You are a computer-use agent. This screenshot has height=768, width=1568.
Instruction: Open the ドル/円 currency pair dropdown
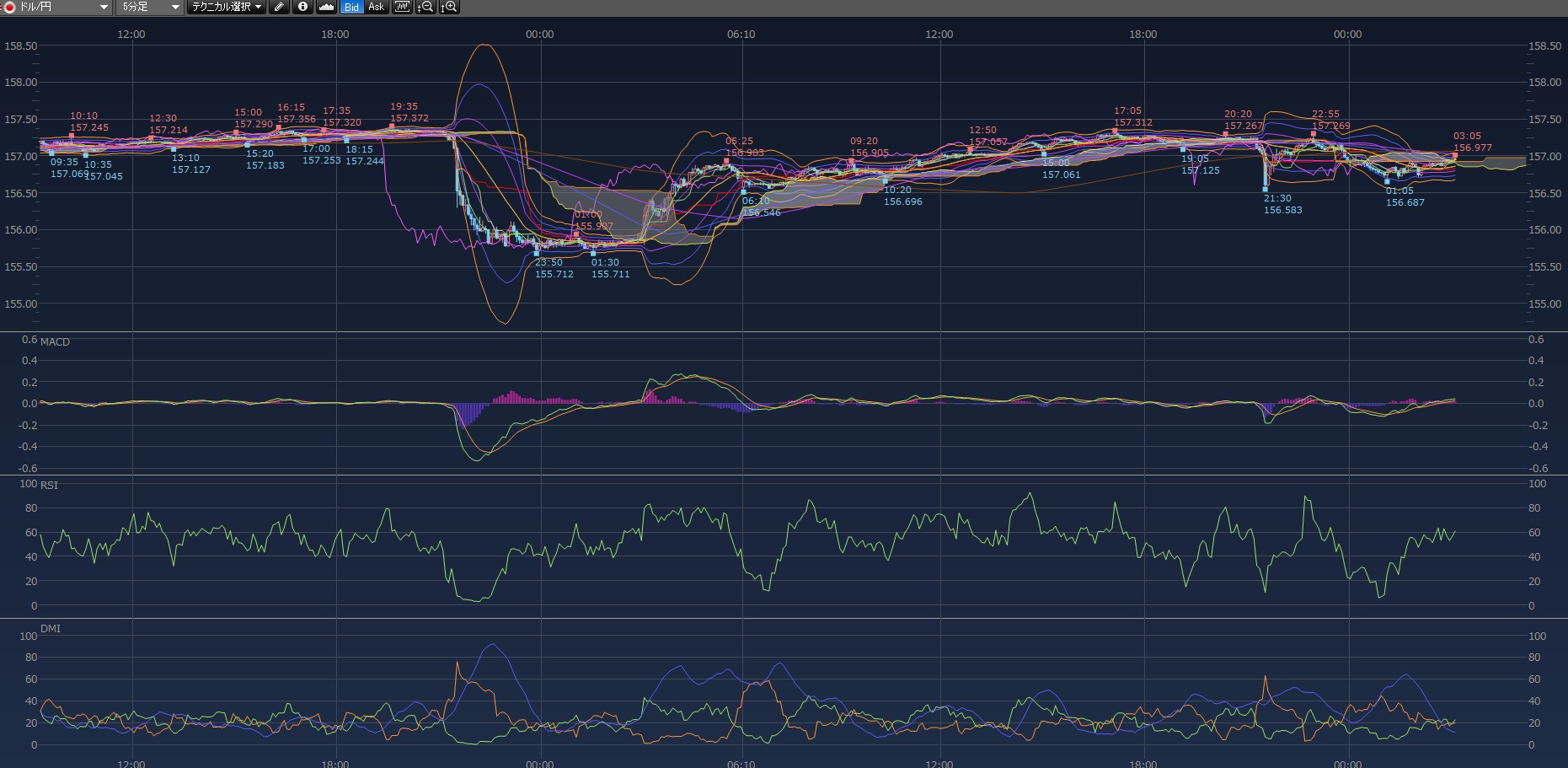(104, 7)
